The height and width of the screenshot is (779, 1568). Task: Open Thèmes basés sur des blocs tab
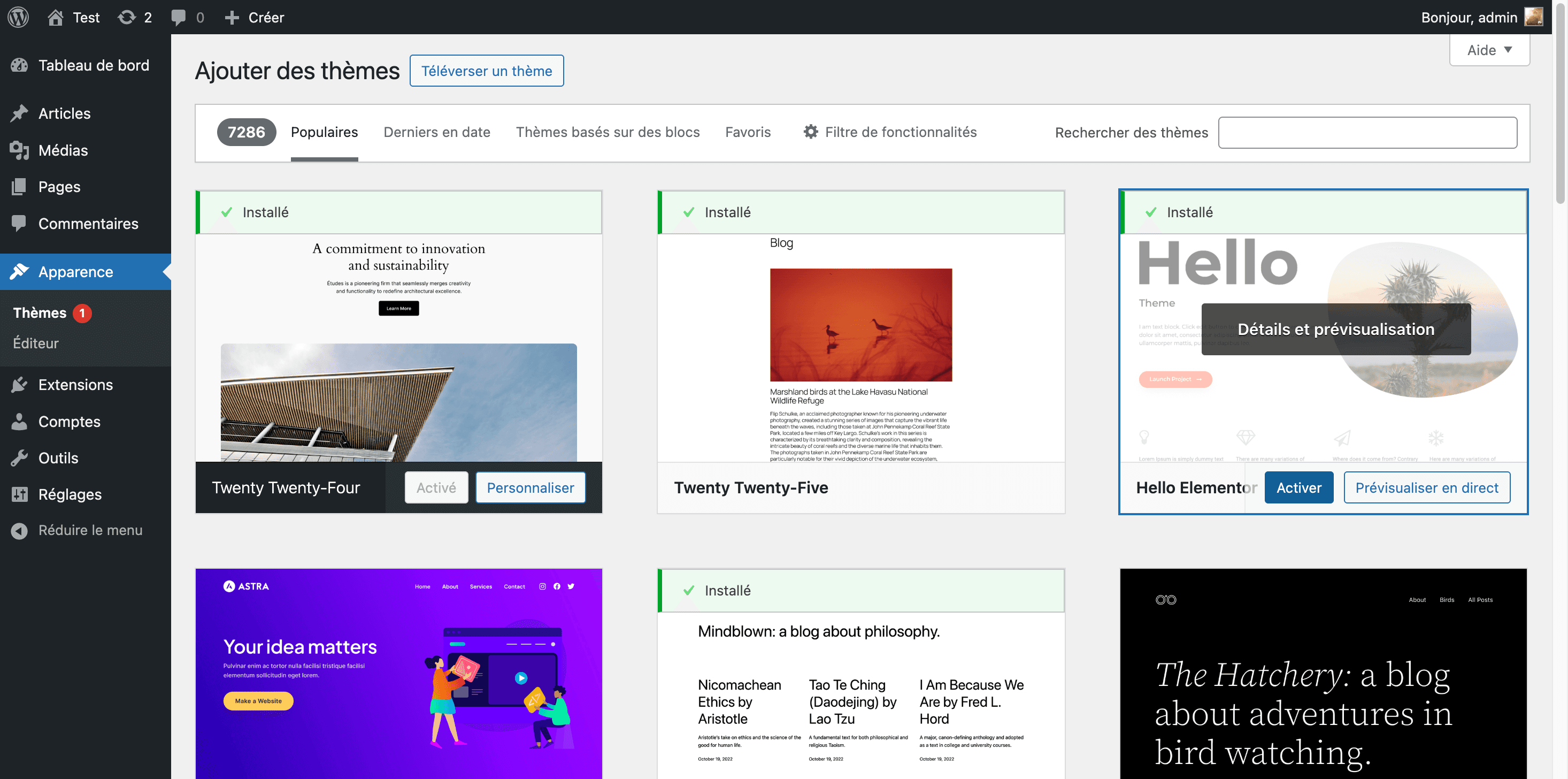[x=608, y=132]
